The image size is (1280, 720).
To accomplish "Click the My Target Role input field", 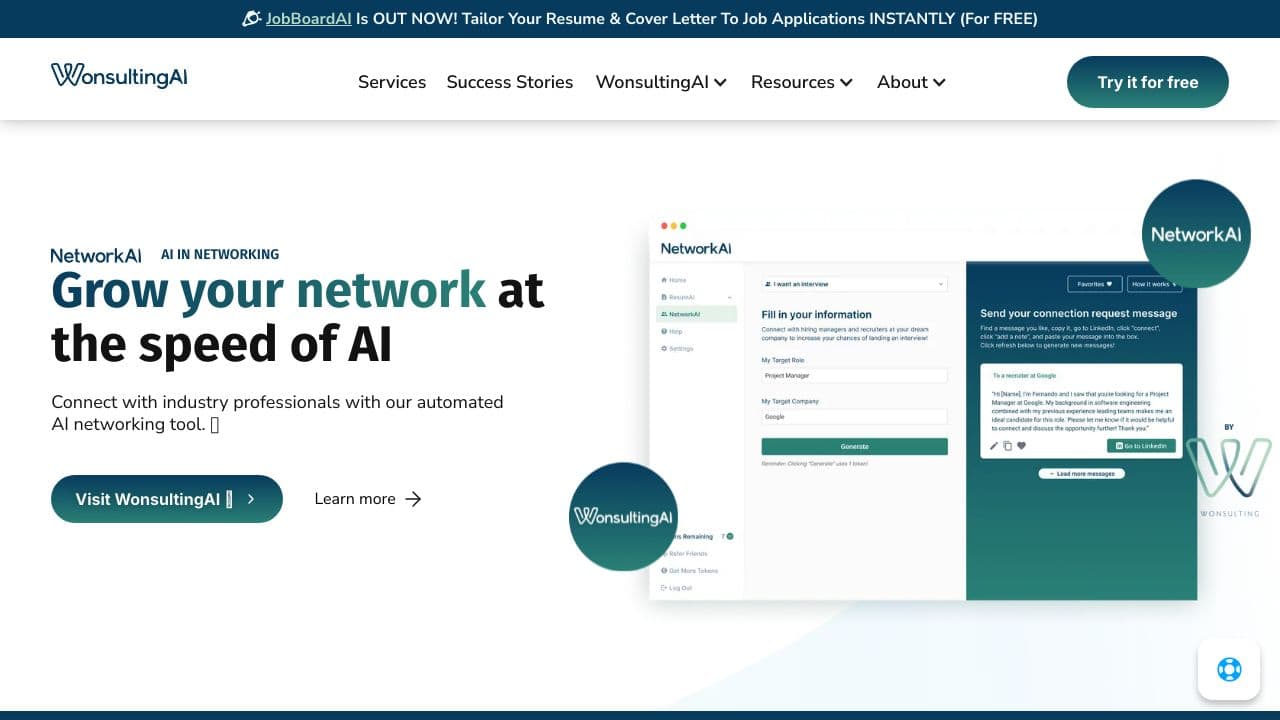I will click(x=854, y=376).
